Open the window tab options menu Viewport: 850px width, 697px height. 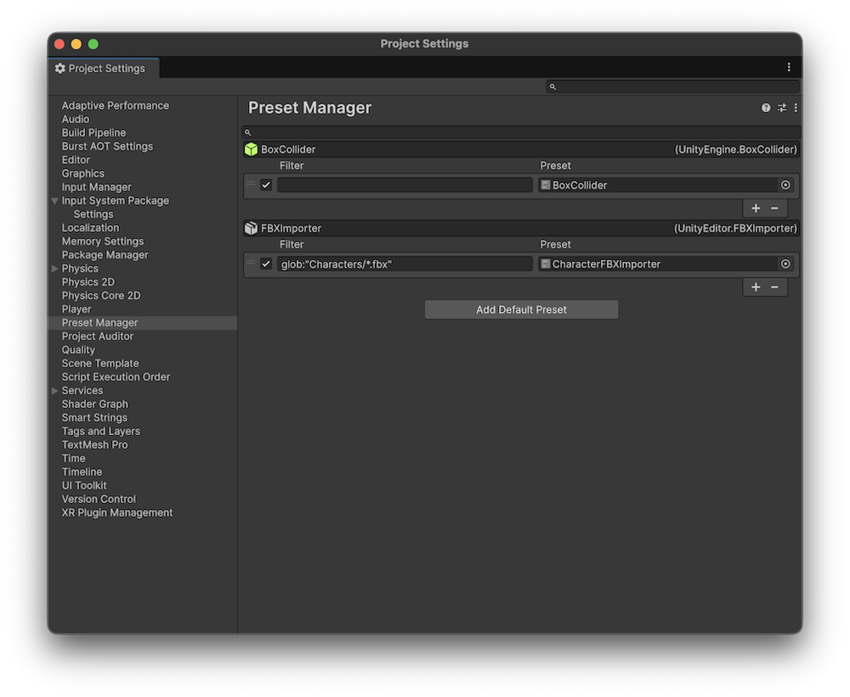click(789, 67)
